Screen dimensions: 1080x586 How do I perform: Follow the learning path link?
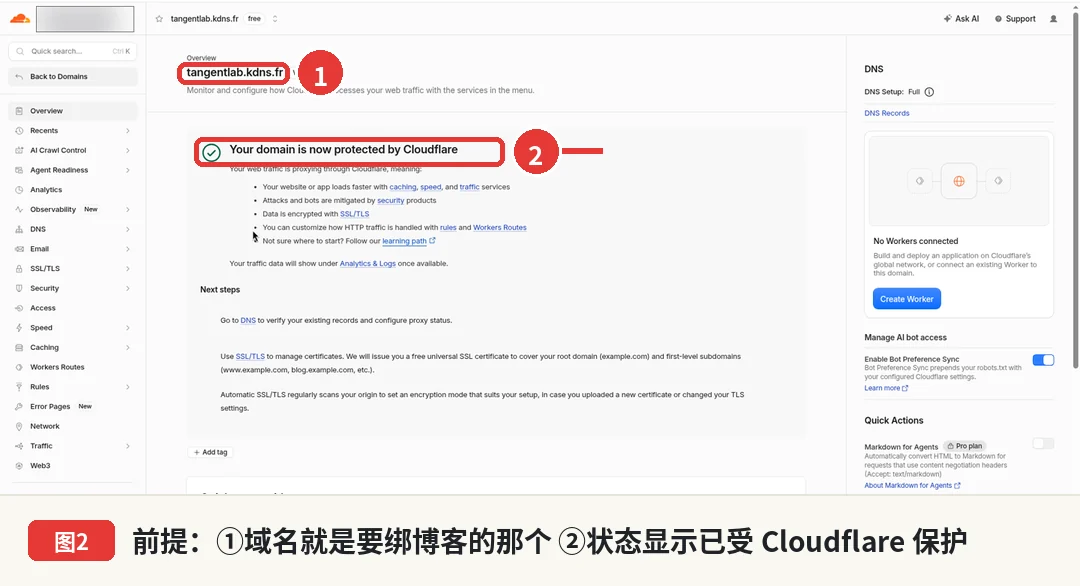408,241
